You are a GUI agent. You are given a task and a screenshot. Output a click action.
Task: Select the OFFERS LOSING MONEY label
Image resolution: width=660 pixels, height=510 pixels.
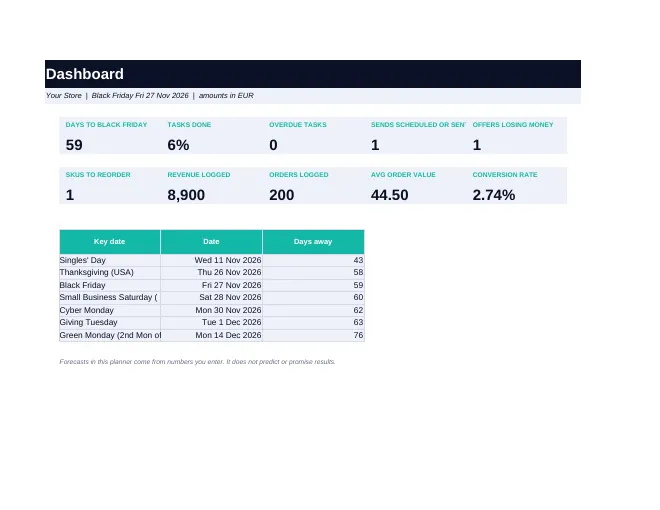click(513, 125)
